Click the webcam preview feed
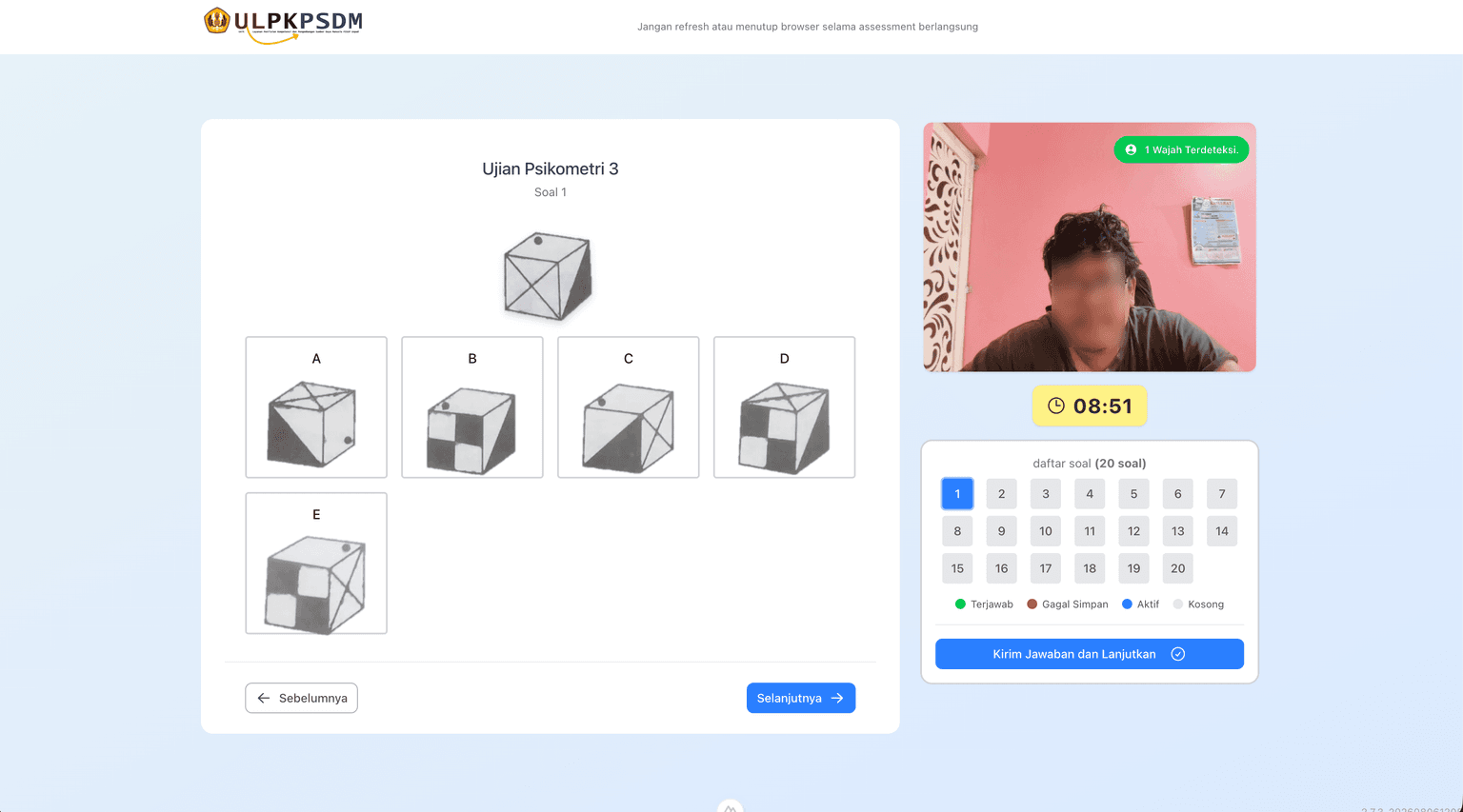The width and height of the screenshot is (1463, 812). pos(1090,248)
